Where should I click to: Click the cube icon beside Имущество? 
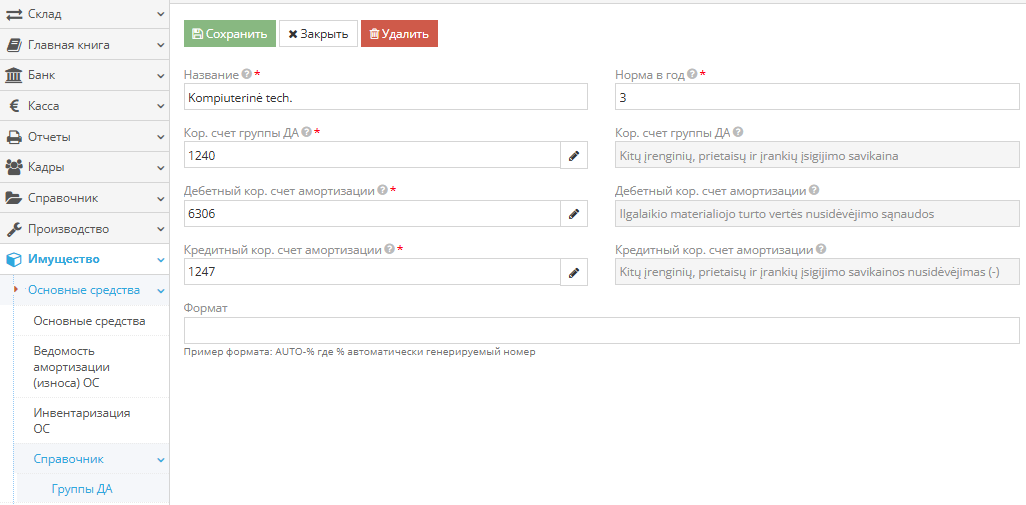click(x=14, y=260)
